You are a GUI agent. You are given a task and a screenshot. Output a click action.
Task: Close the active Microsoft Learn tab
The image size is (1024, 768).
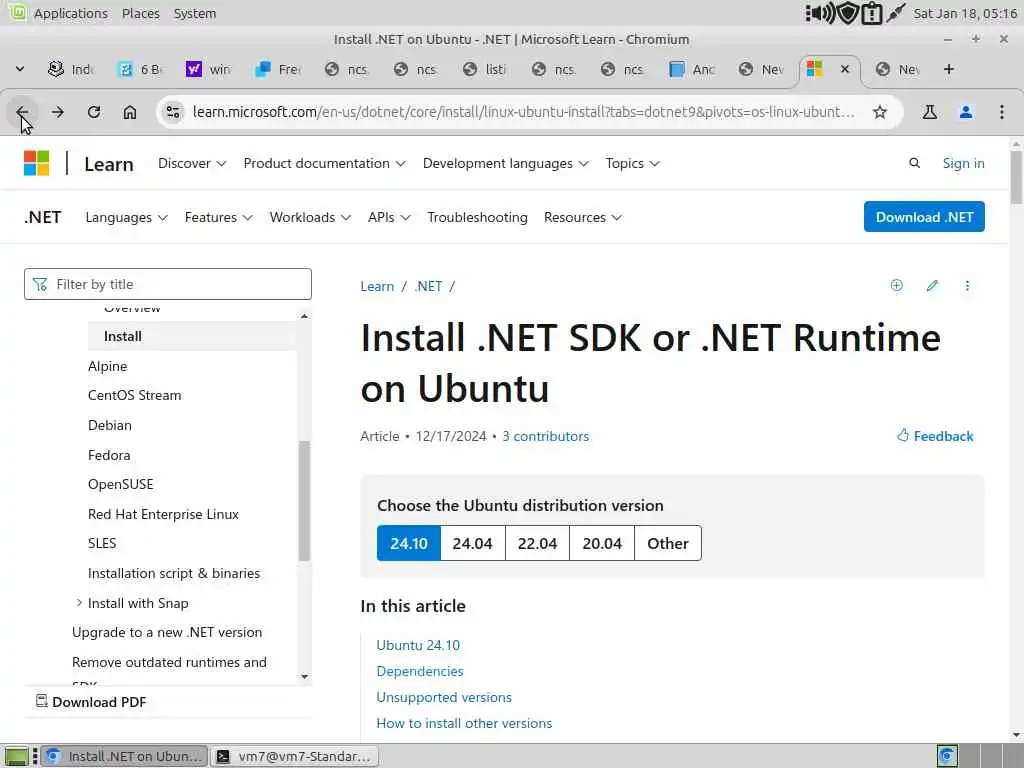(844, 69)
